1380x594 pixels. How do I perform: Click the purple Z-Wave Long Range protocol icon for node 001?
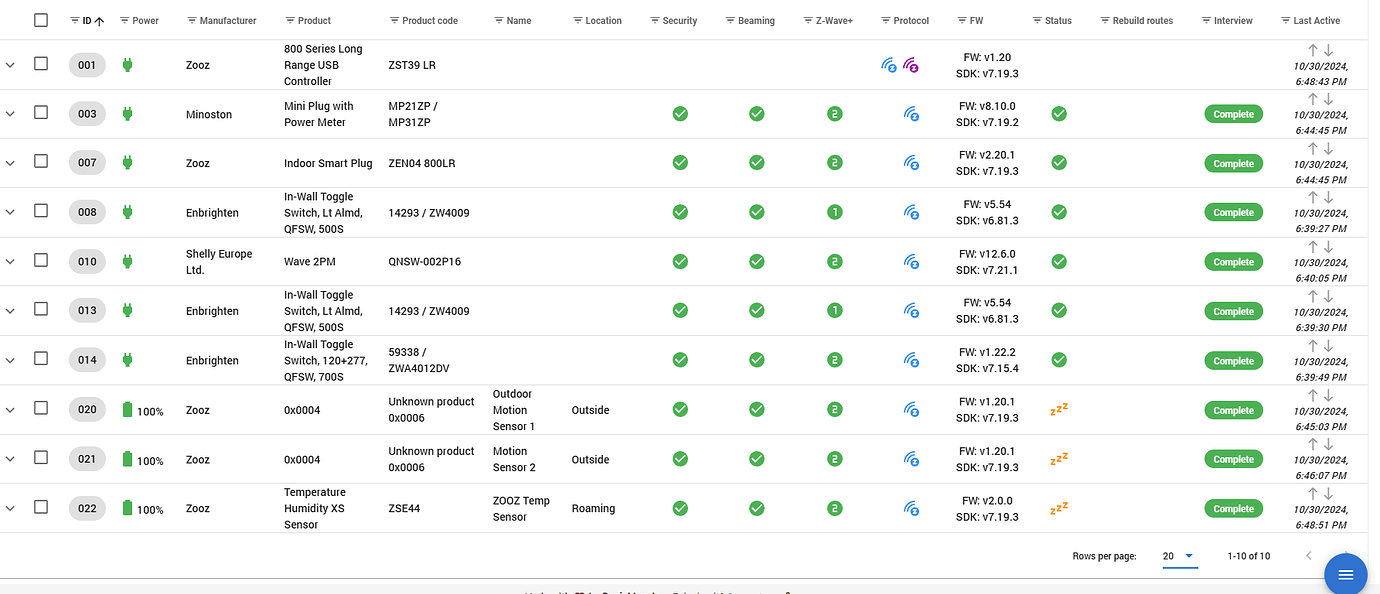[x=912, y=64]
